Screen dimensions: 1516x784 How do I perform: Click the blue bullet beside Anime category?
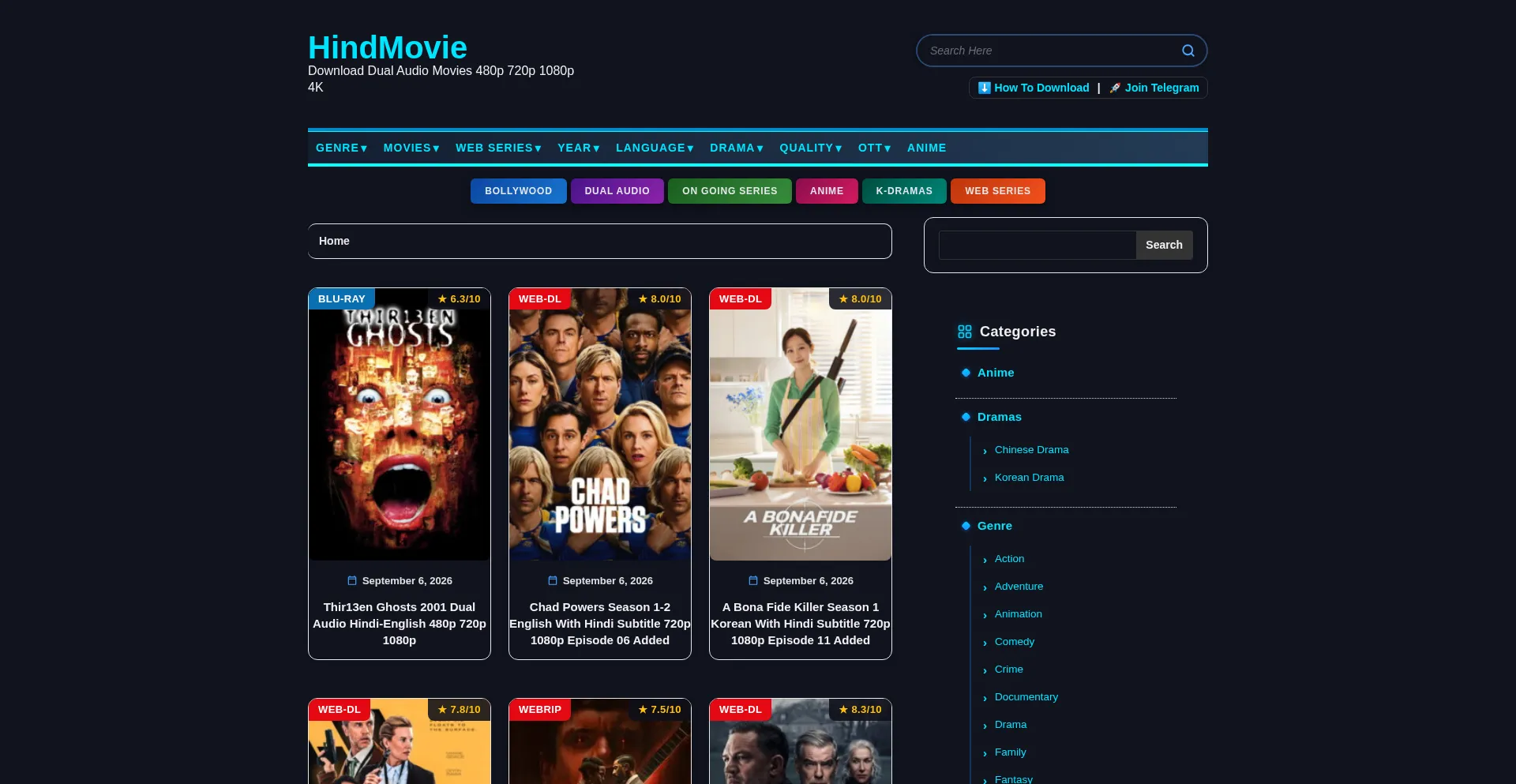pyautogui.click(x=966, y=373)
